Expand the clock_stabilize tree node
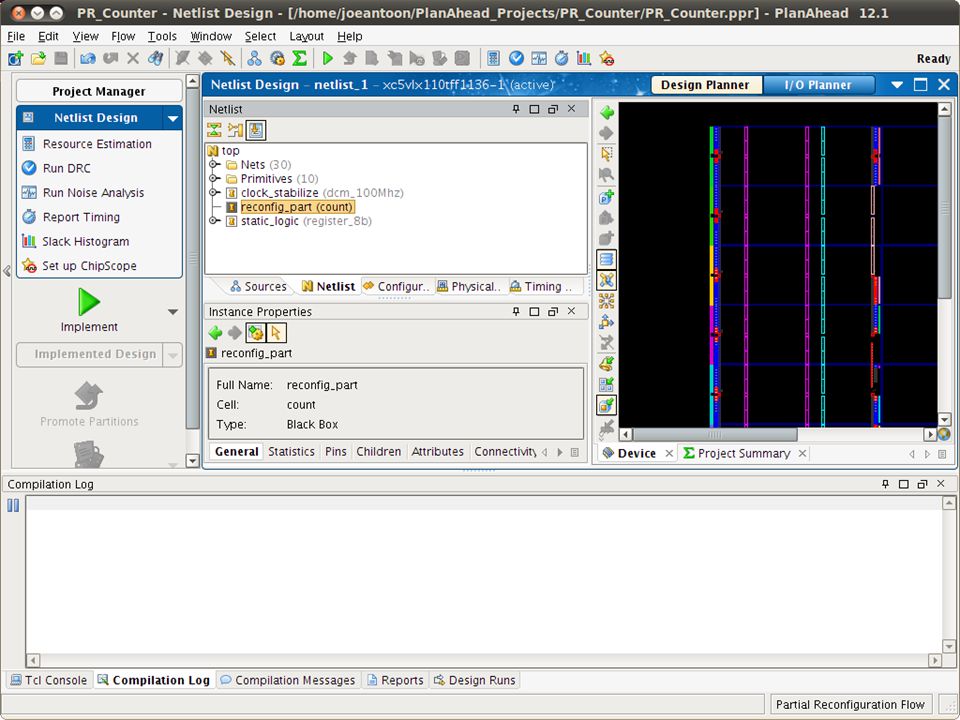The width and height of the screenshot is (960, 720). pyautogui.click(x=214, y=192)
